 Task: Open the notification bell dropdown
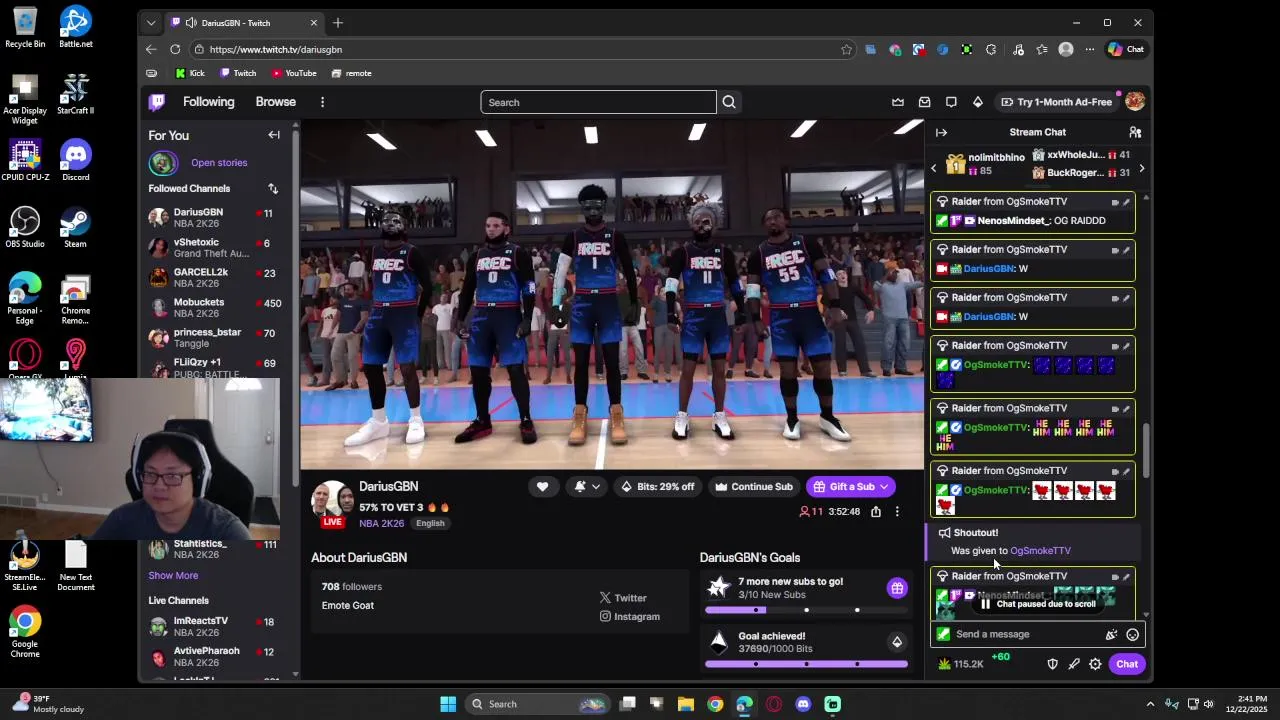tap(587, 487)
